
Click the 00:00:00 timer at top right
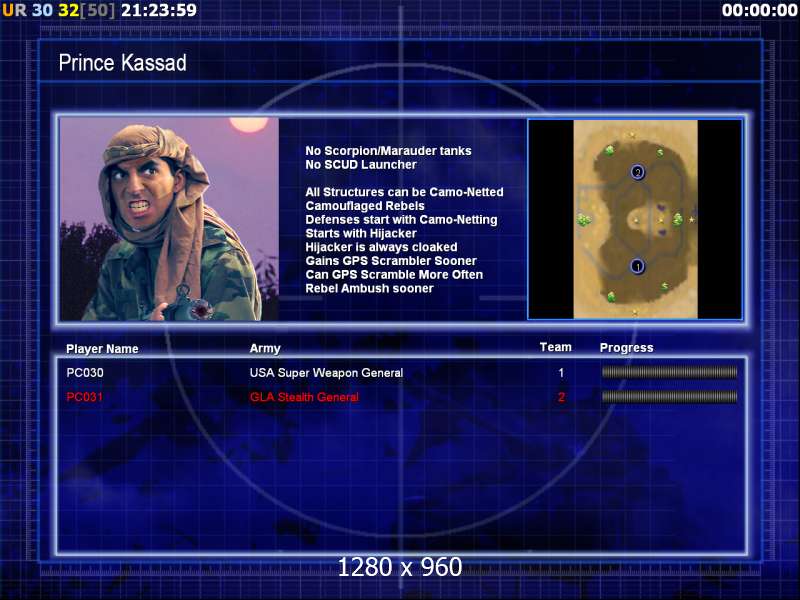[760, 10]
